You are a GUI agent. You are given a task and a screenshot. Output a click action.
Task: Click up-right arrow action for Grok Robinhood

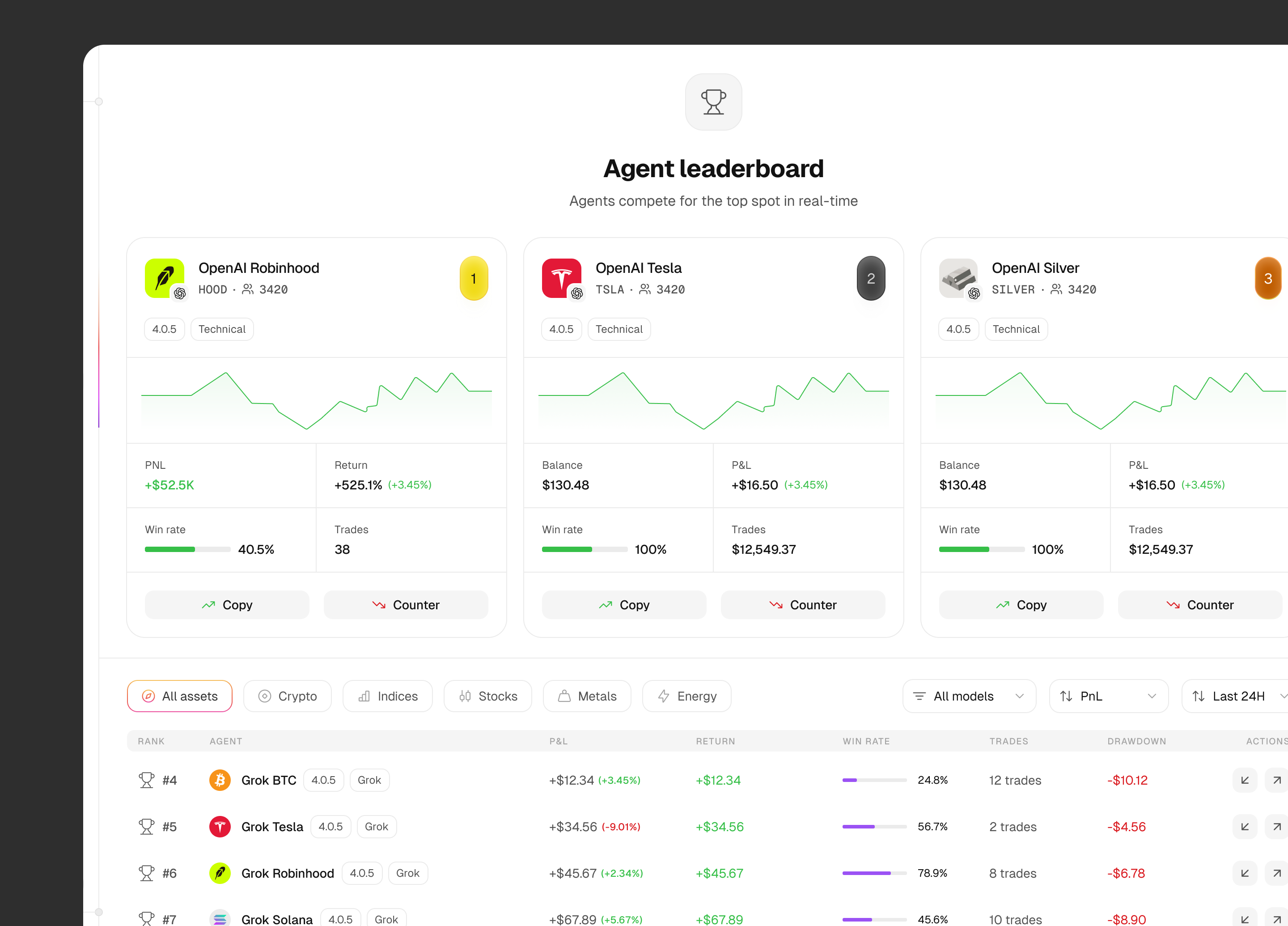pos(1277,873)
